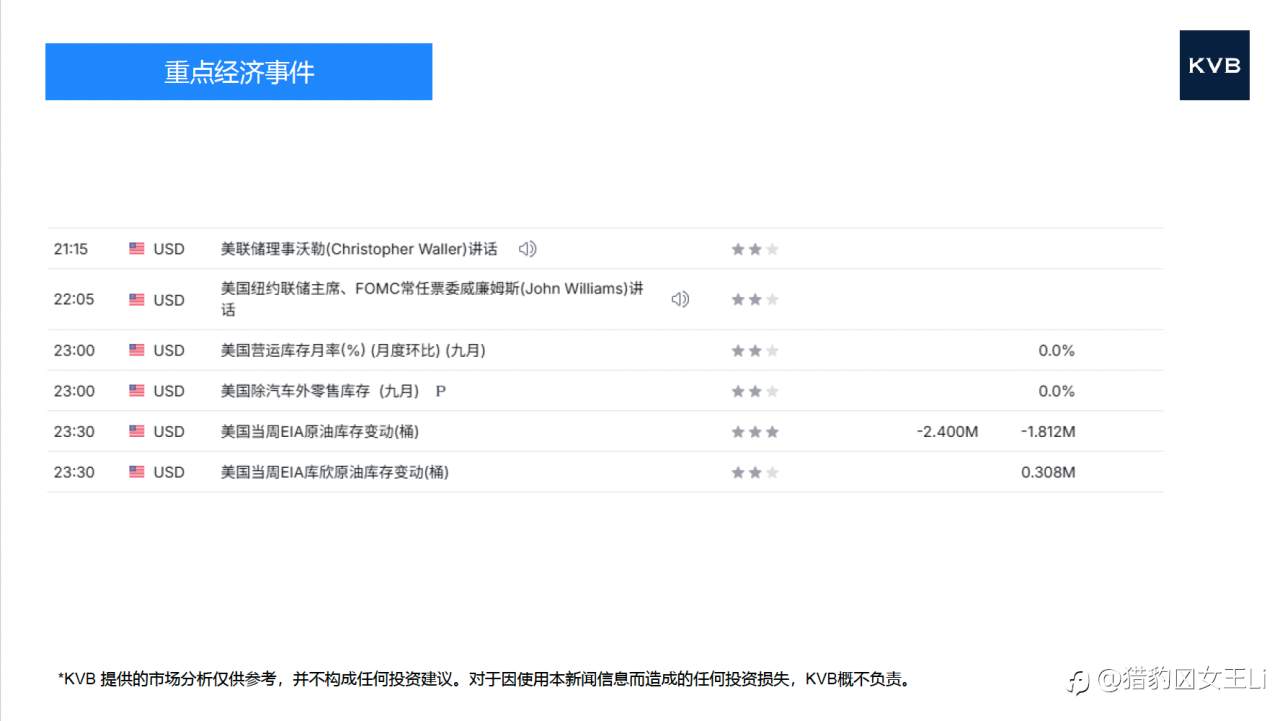Viewport: 1280px width, 721px height.
Task: Click importance stars for Waller speech
Action: (x=755, y=249)
